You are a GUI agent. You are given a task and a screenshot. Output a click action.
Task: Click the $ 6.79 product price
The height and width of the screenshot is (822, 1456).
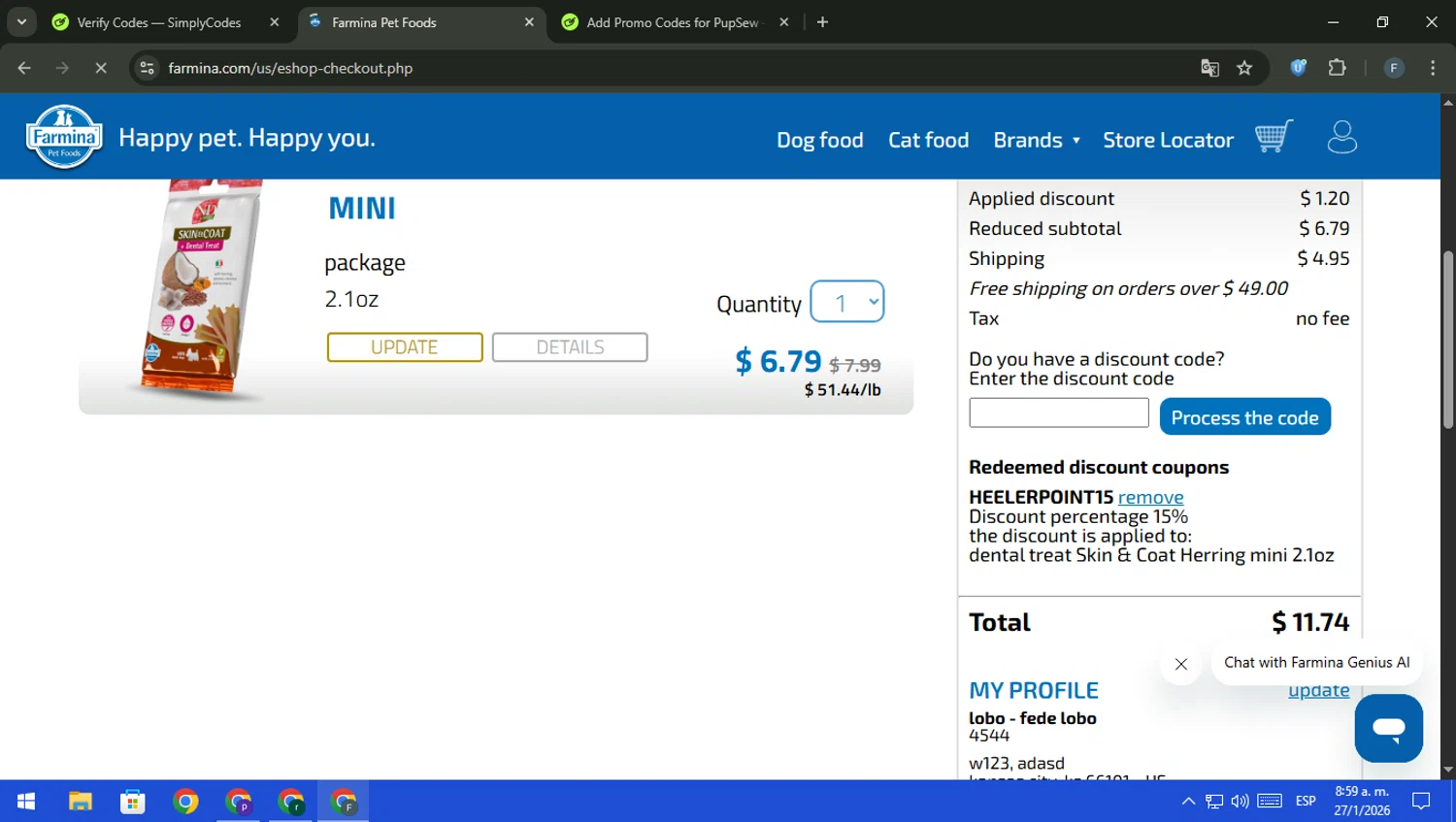click(778, 361)
